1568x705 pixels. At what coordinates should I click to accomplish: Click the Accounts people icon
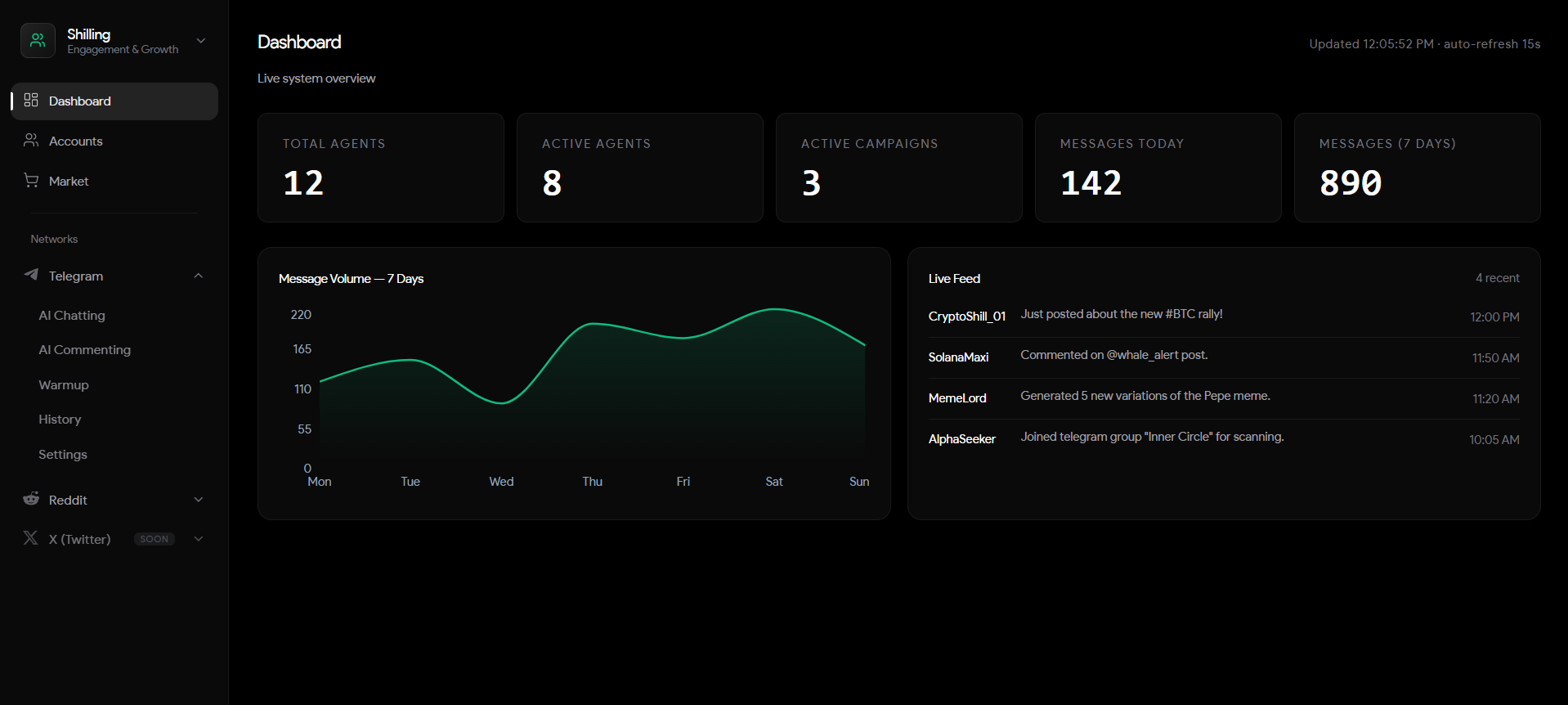pos(31,140)
